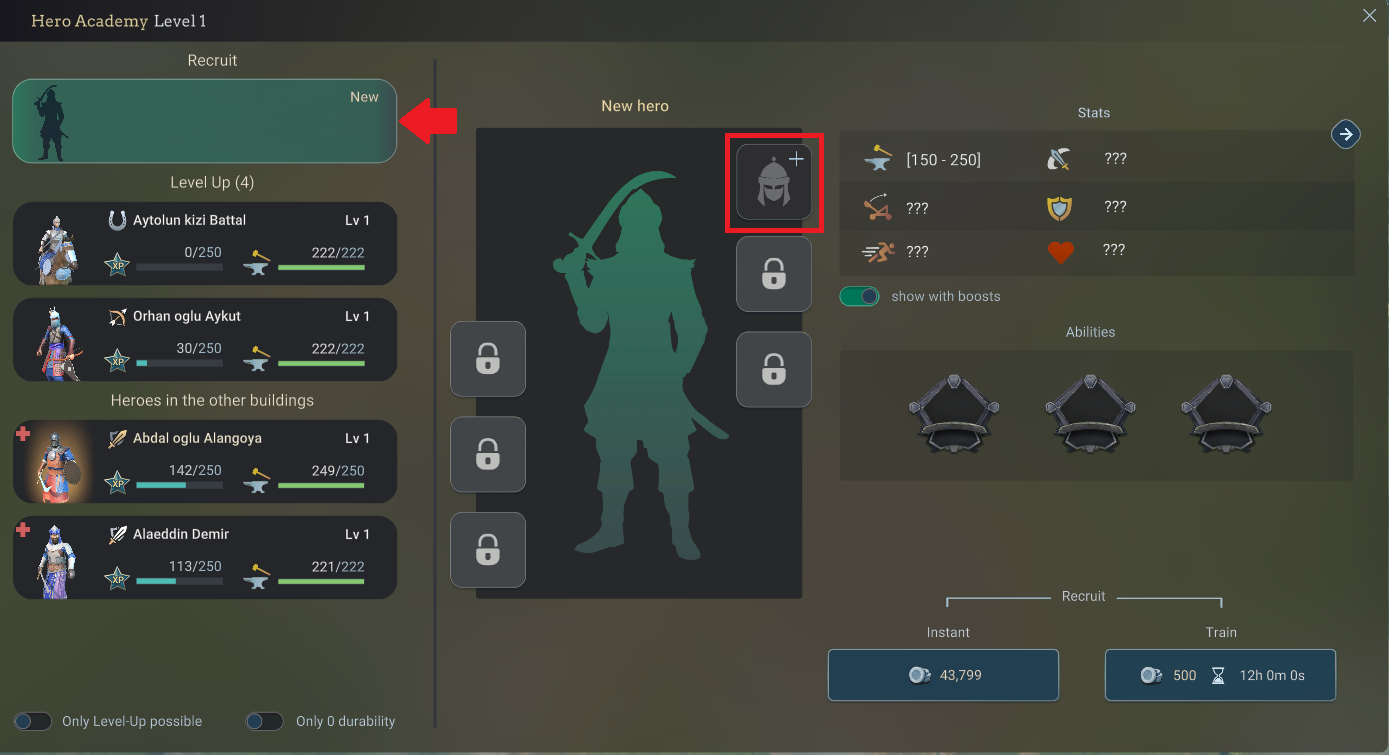Recruit instantly for 43,799 silver

click(943, 675)
